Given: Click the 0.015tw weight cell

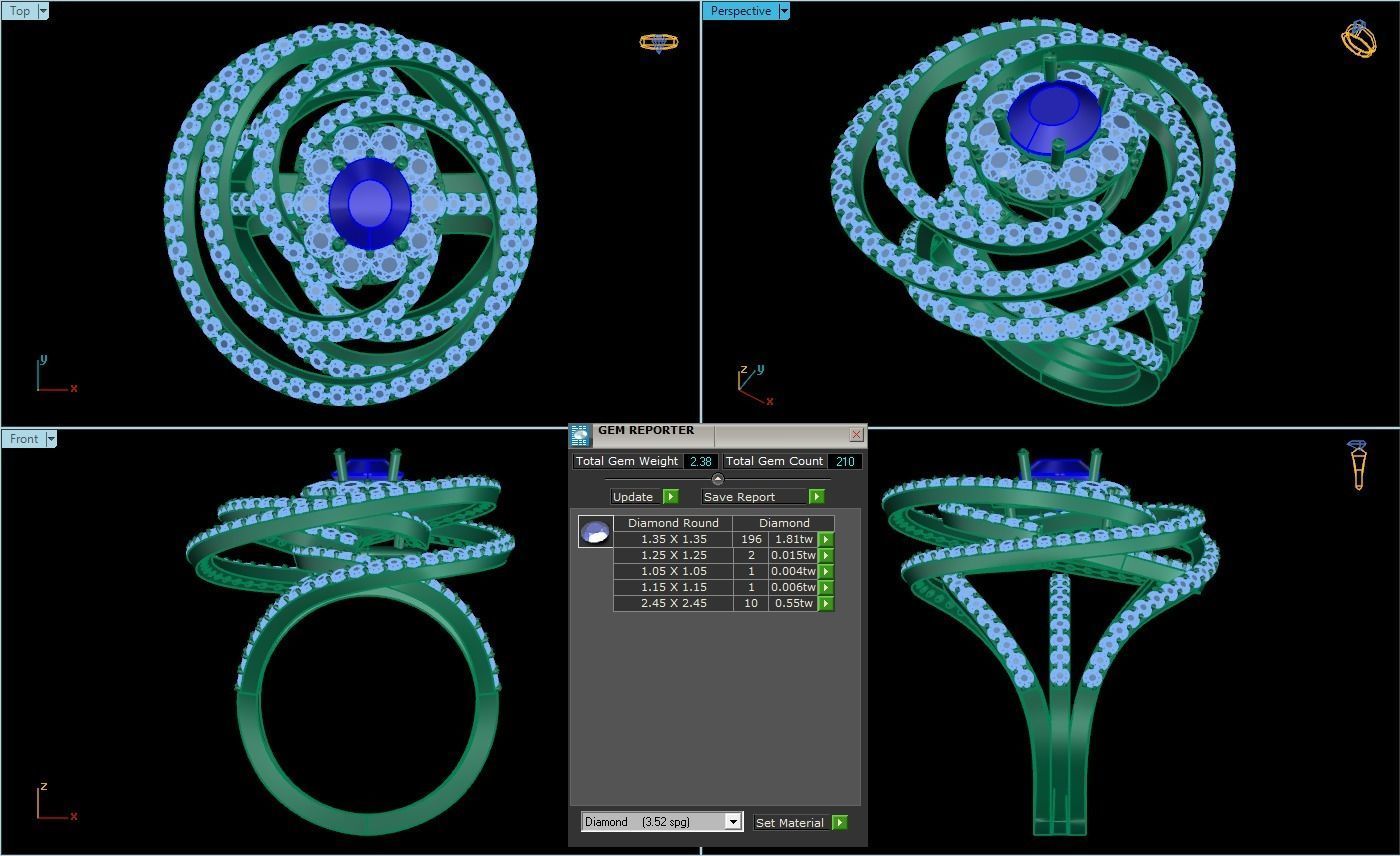Looking at the screenshot, I should click(794, 555).
